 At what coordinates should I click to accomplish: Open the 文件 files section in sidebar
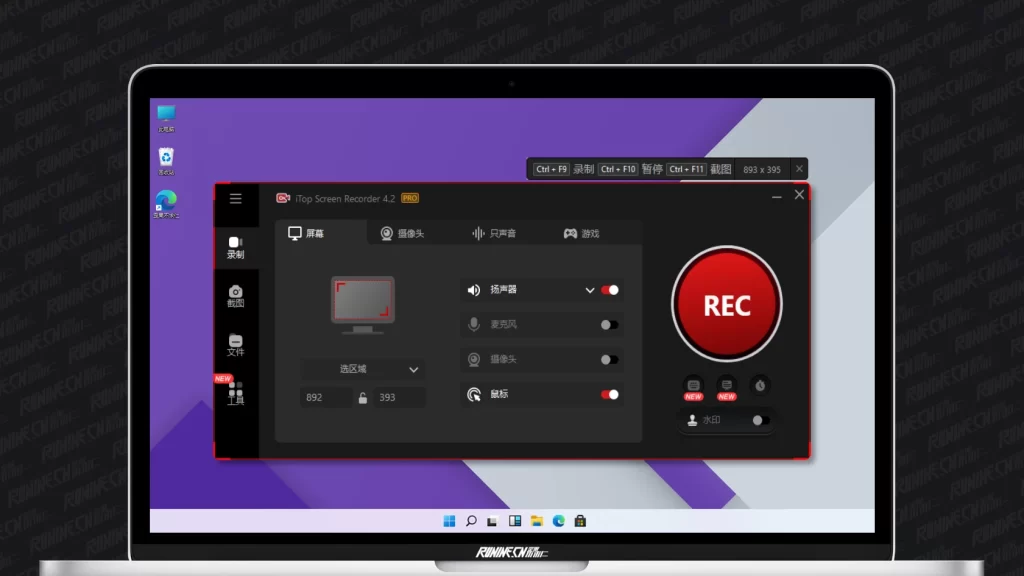236,344
